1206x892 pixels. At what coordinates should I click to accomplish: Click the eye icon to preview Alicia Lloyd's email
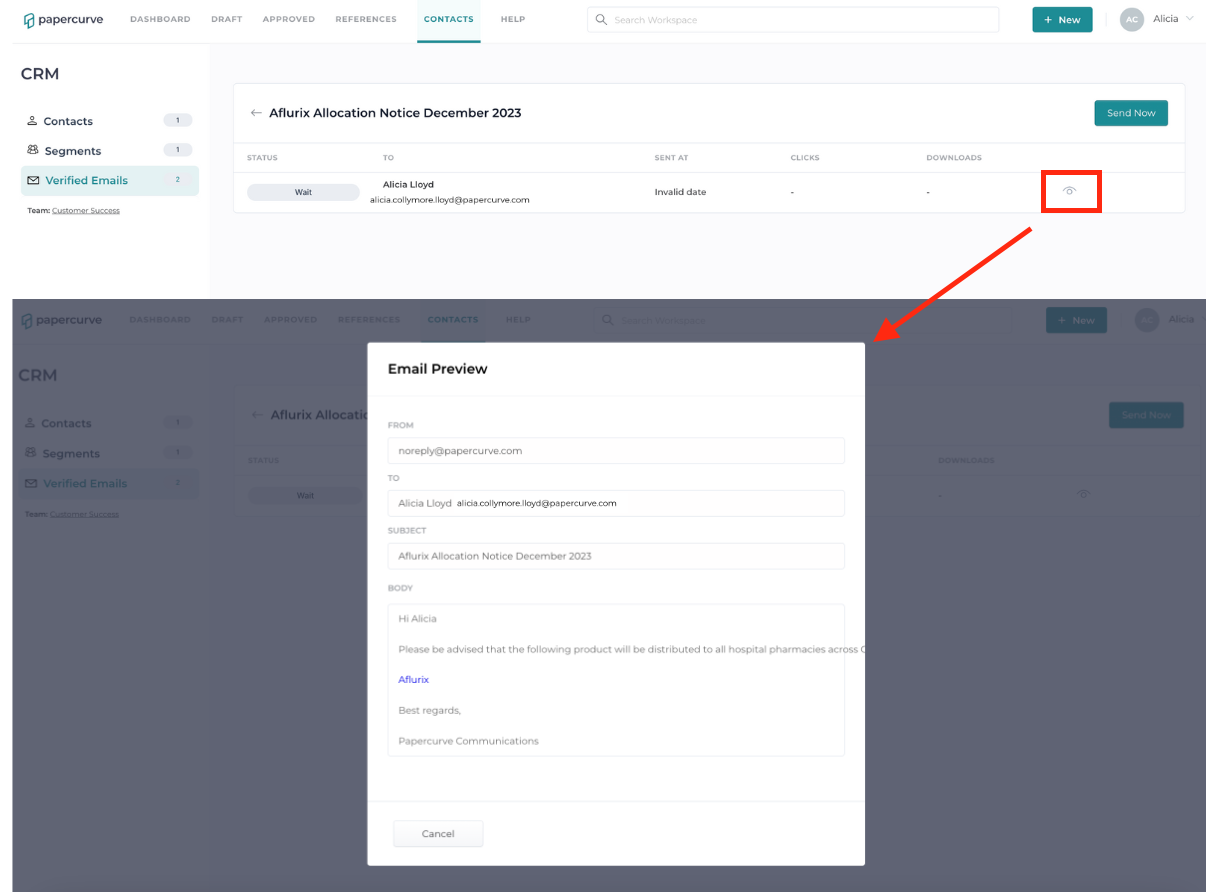tap(1069, 191)
